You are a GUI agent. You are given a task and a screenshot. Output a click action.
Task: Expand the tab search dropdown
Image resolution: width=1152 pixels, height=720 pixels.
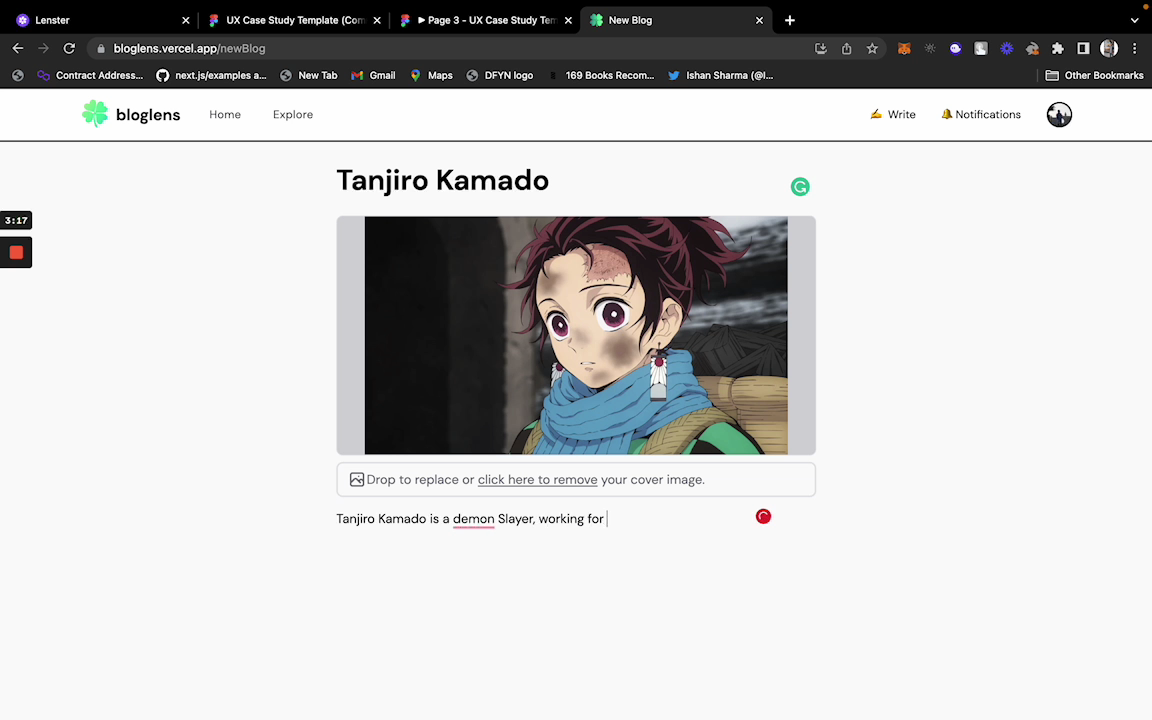[1134, 21]
